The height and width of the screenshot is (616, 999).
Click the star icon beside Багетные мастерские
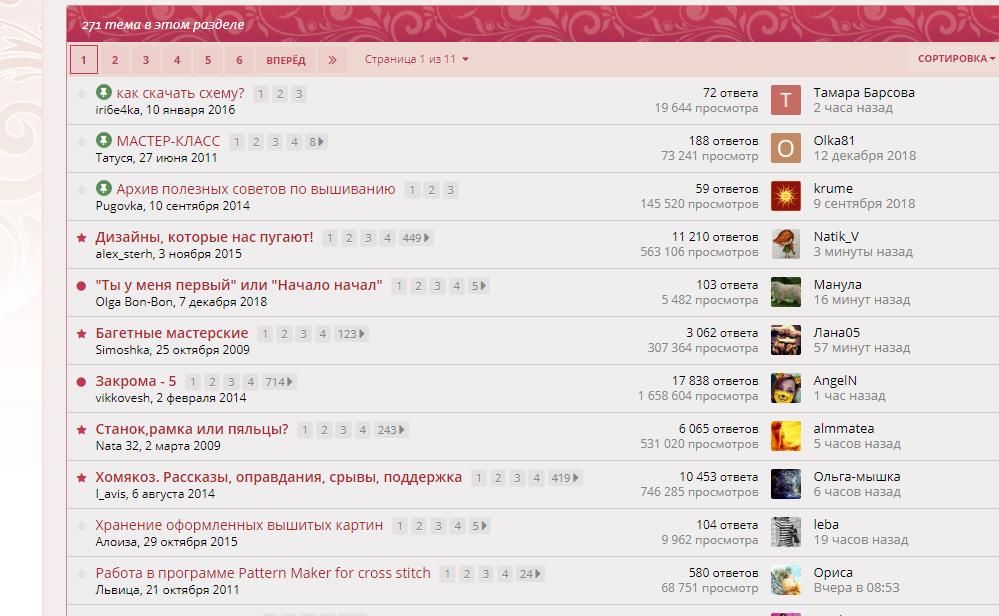(82, 334)
